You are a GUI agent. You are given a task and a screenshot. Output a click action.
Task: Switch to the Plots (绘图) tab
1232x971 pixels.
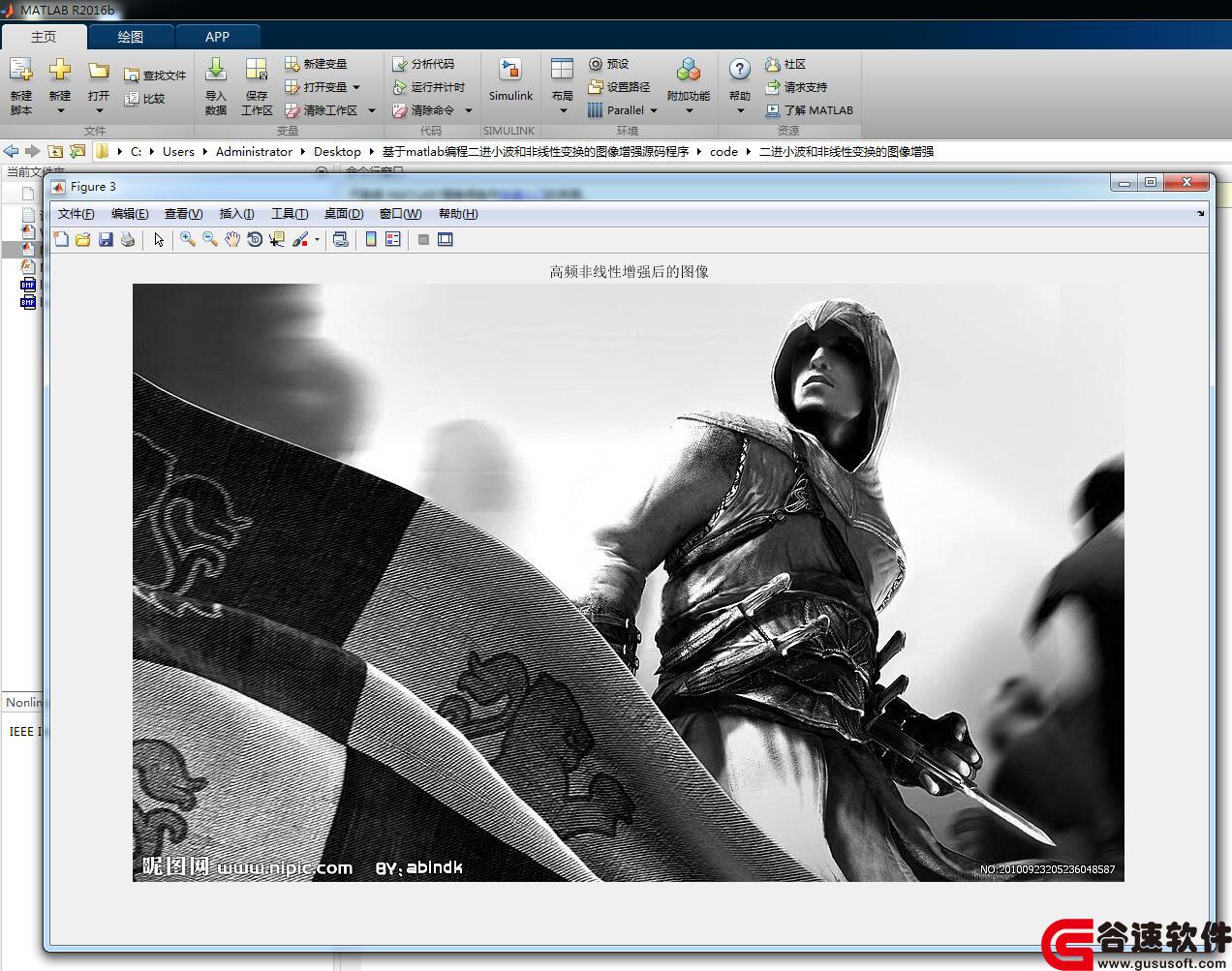(131, 37)
